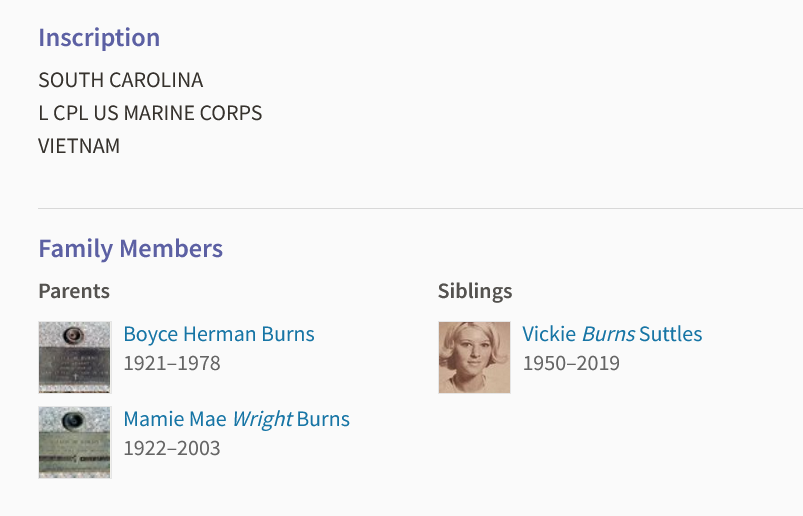Click the surname Suttles
Viewport: 803px width, 516px height.
pos(671,334)
